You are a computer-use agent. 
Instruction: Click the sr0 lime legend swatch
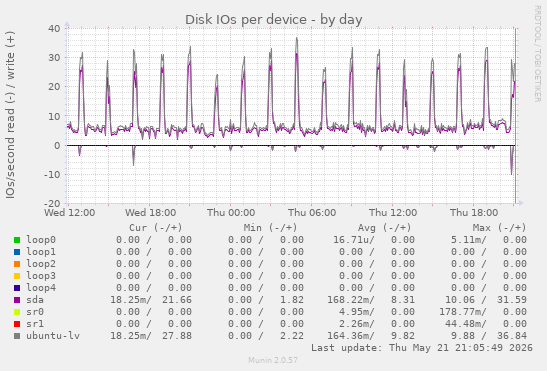17,312
